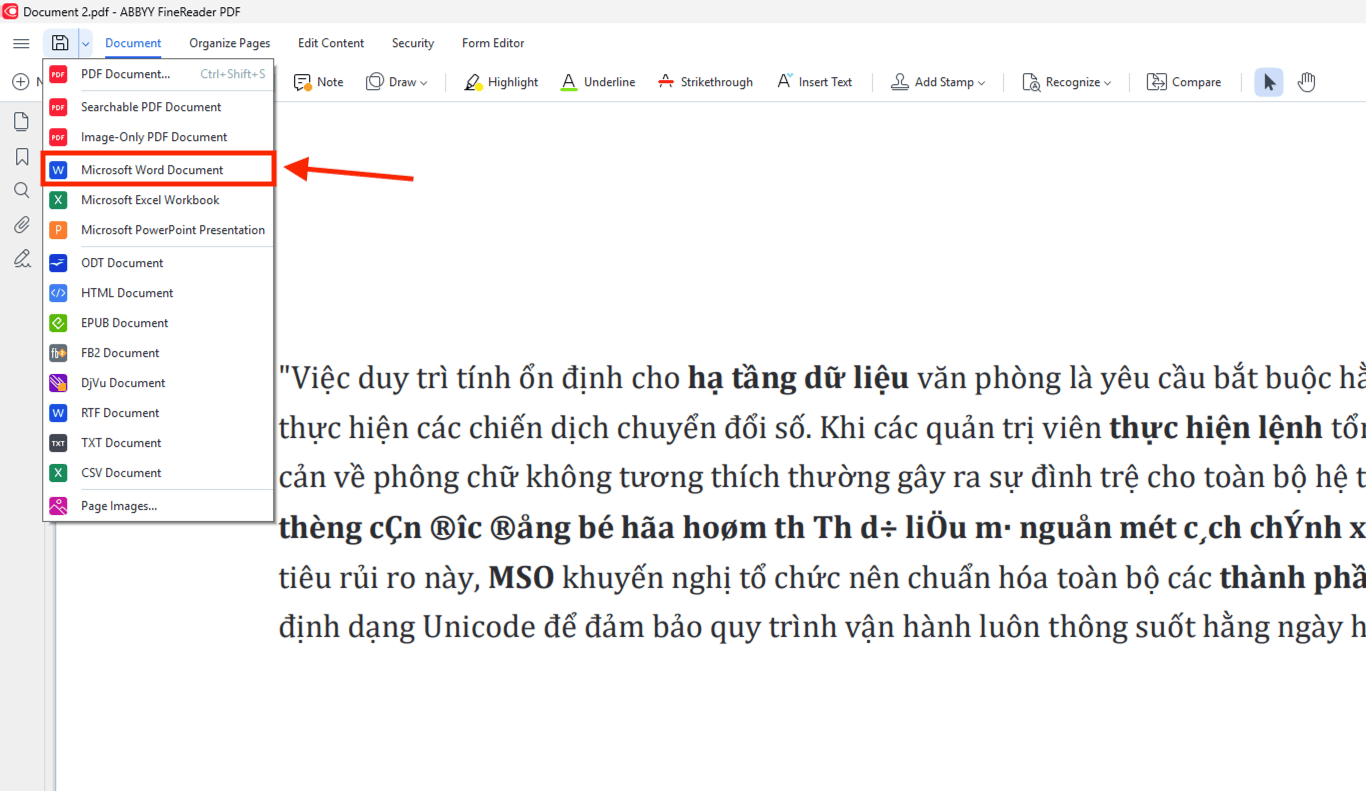Open the Bookmarks sidebar panel
The image size is (1366, 791).
[x=21, y=156]
